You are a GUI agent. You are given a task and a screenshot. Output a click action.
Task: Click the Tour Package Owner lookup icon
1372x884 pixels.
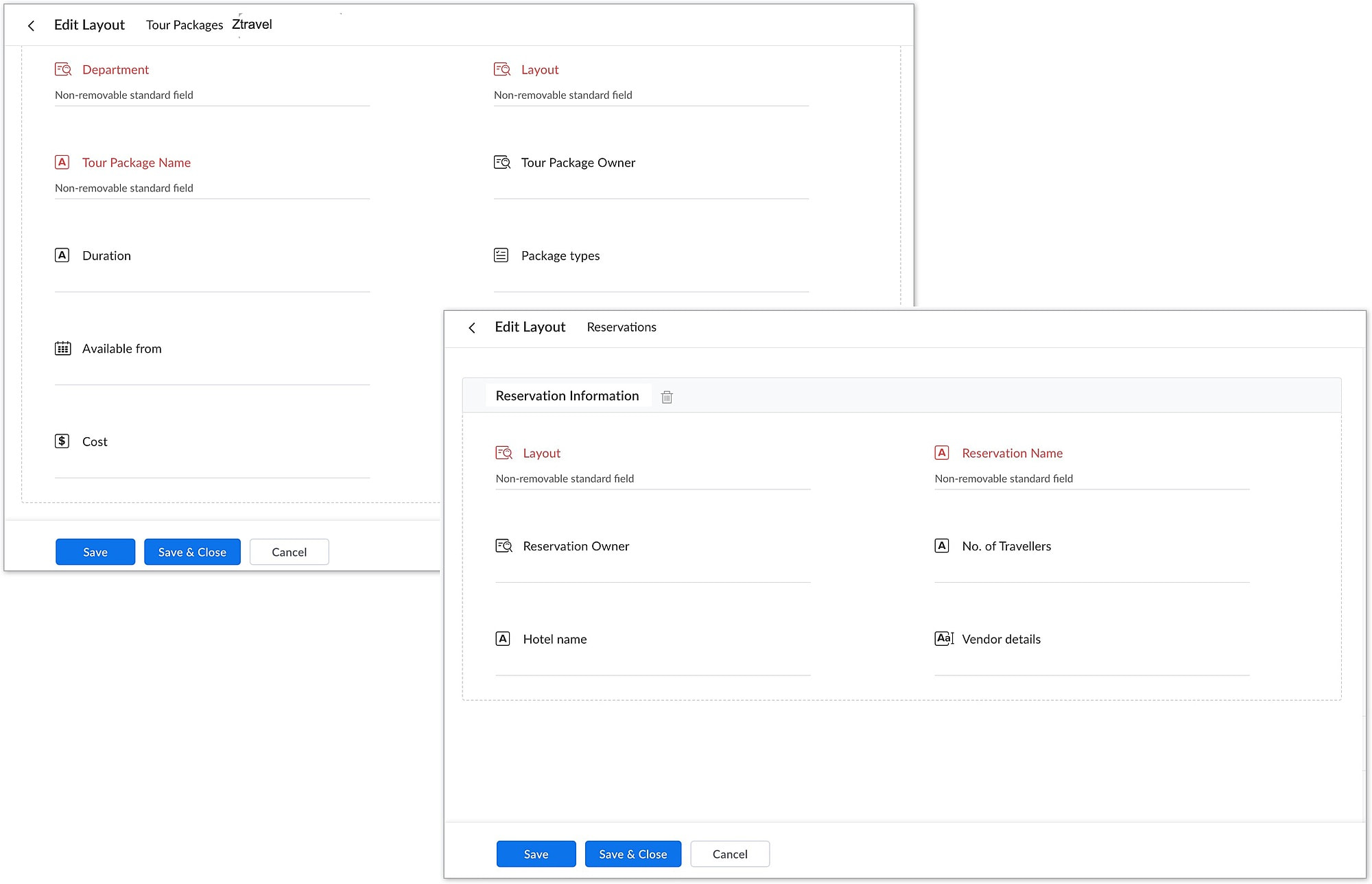[502, 163]
